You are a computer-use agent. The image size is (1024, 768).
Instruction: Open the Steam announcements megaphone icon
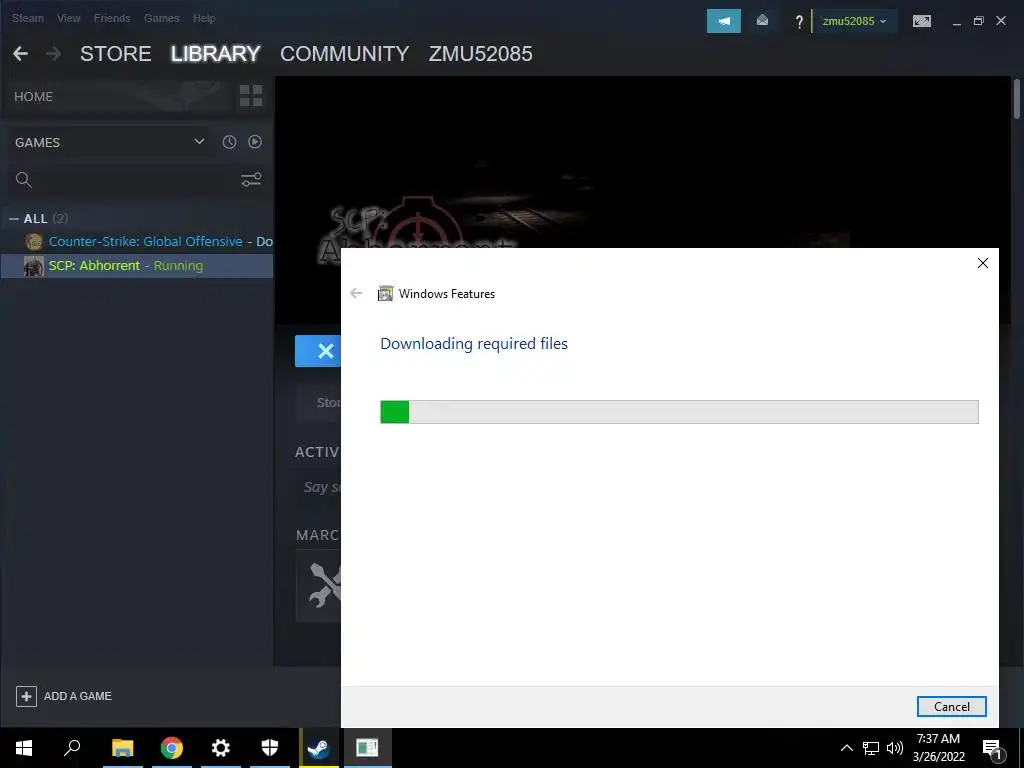(724, 21)
